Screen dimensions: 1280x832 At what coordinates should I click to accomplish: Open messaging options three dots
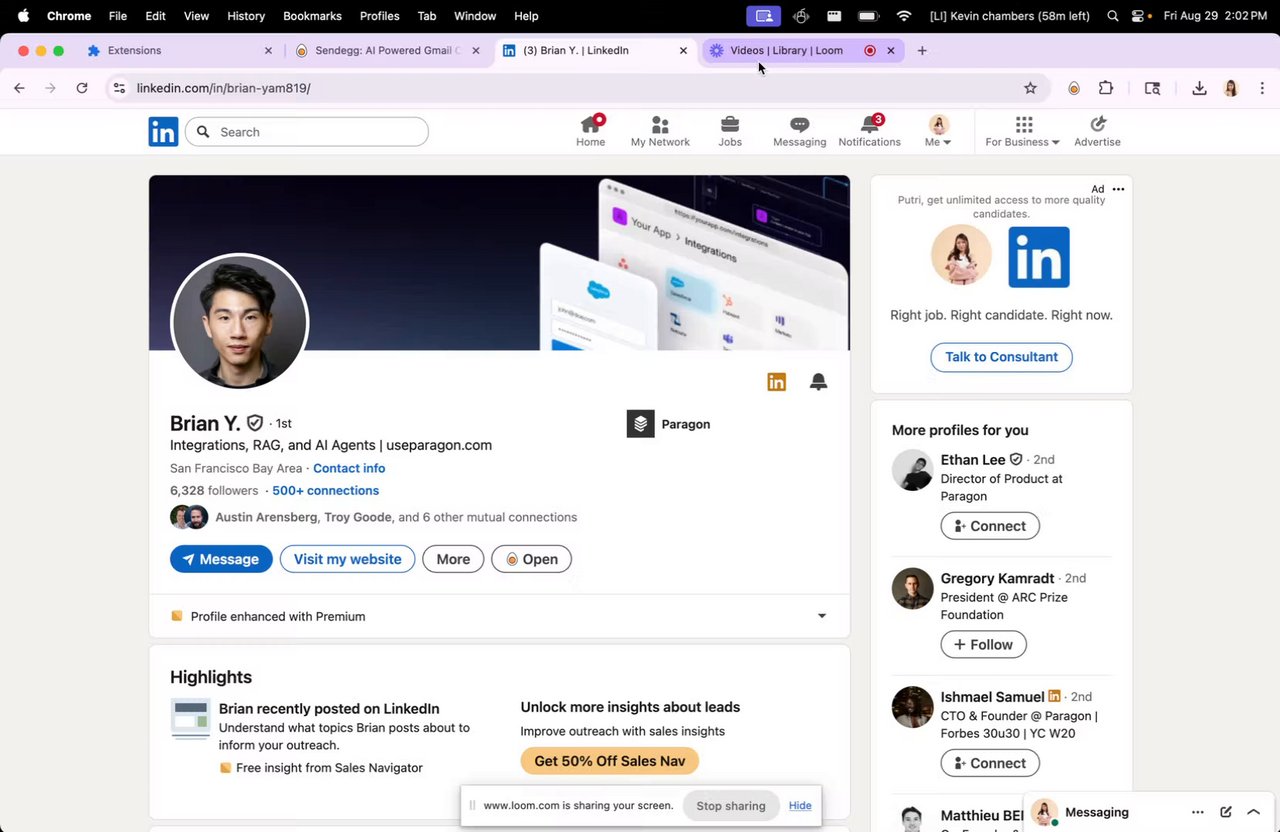1197,812
